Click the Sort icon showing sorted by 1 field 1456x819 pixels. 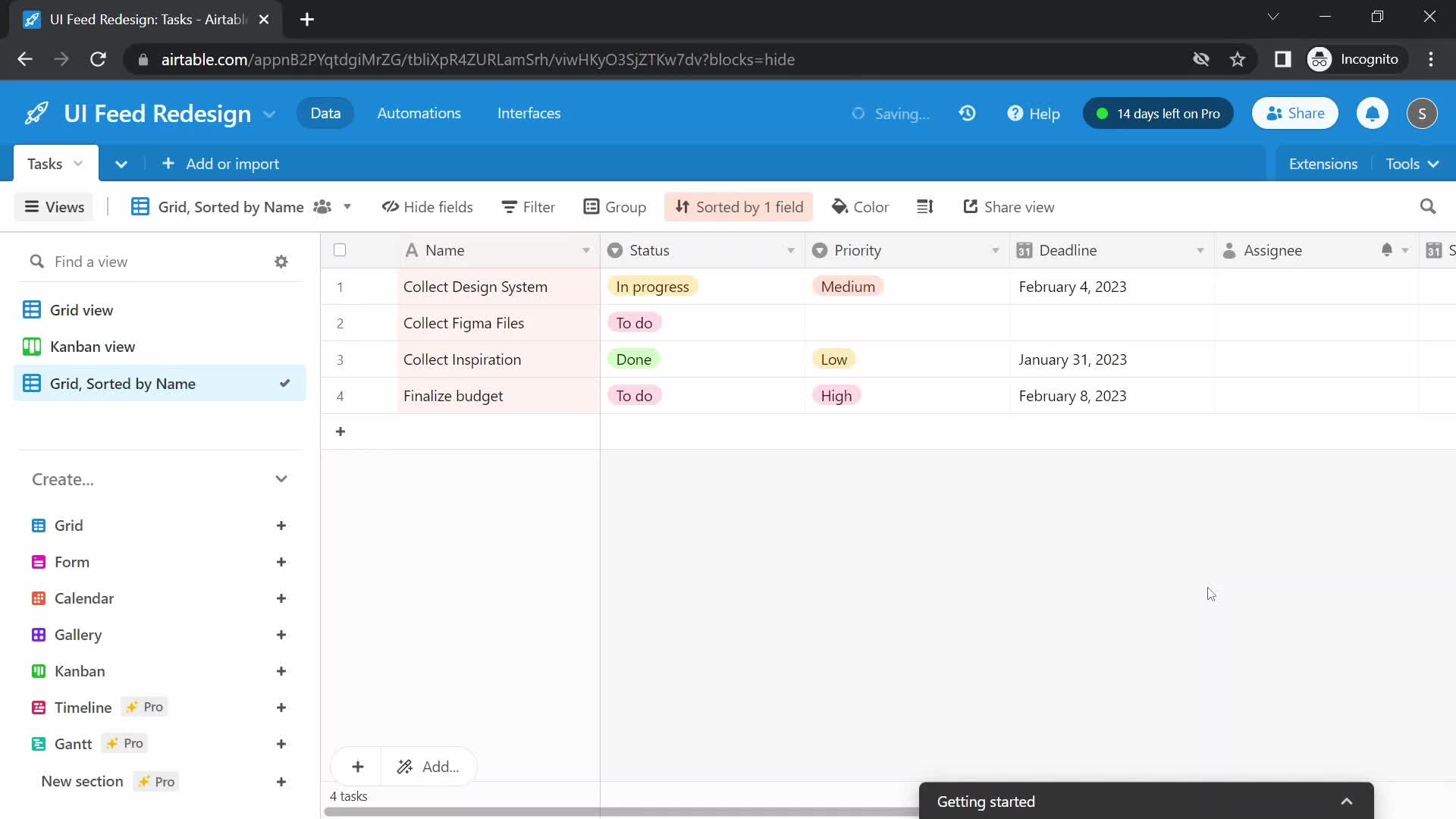739,206
